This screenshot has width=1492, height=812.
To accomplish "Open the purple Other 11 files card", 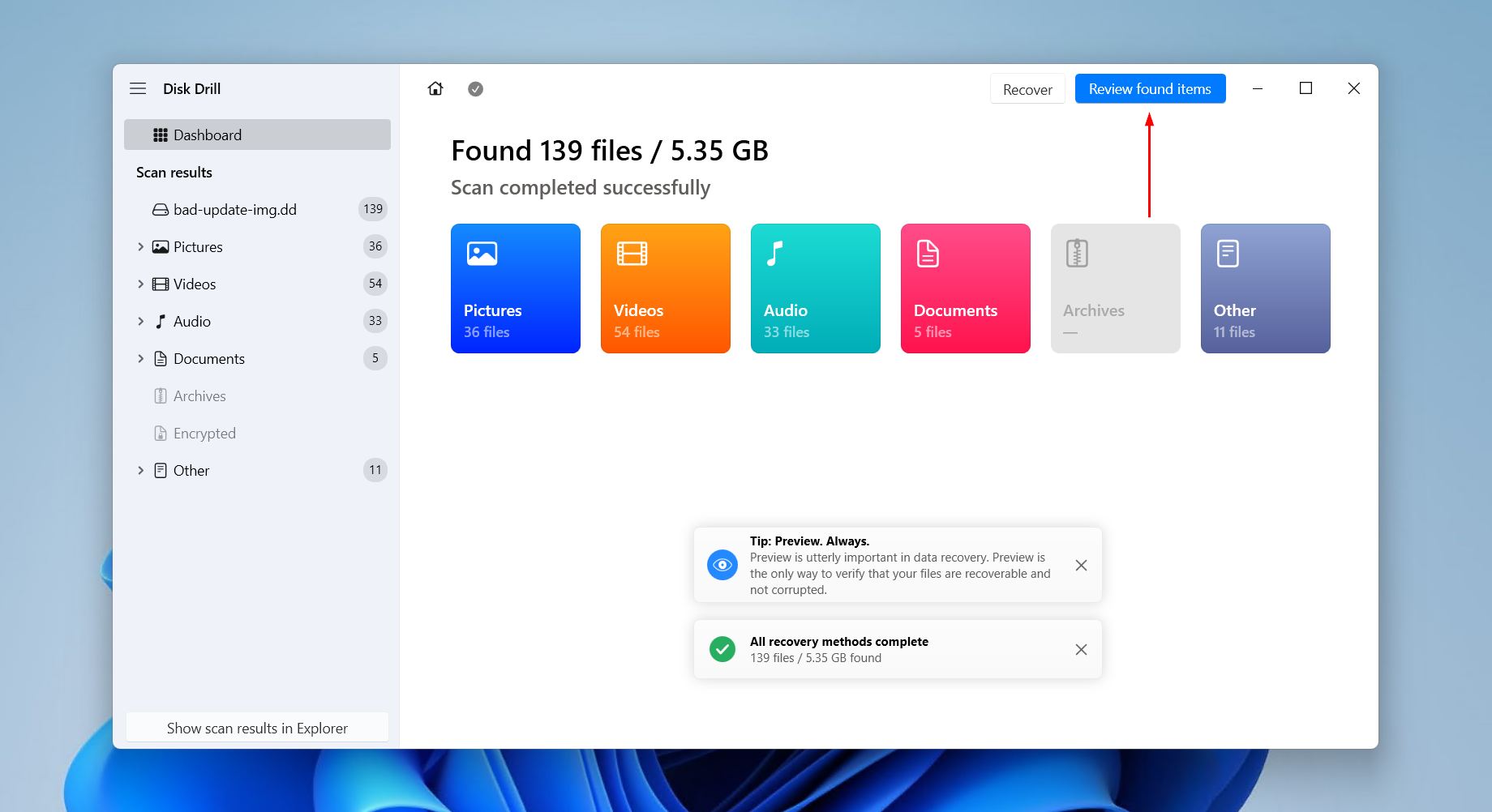I will tap(1266, 288).
